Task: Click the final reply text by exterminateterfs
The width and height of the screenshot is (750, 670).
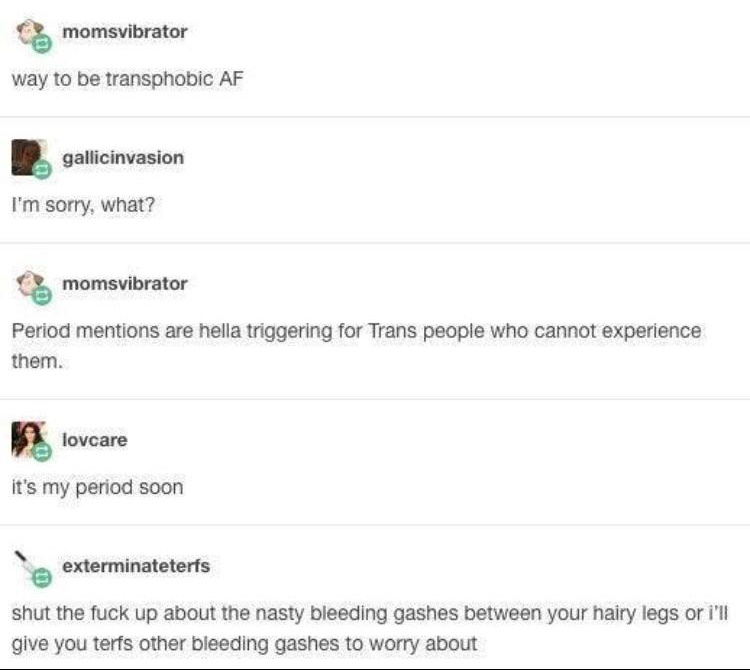Action: pos(369,628)
